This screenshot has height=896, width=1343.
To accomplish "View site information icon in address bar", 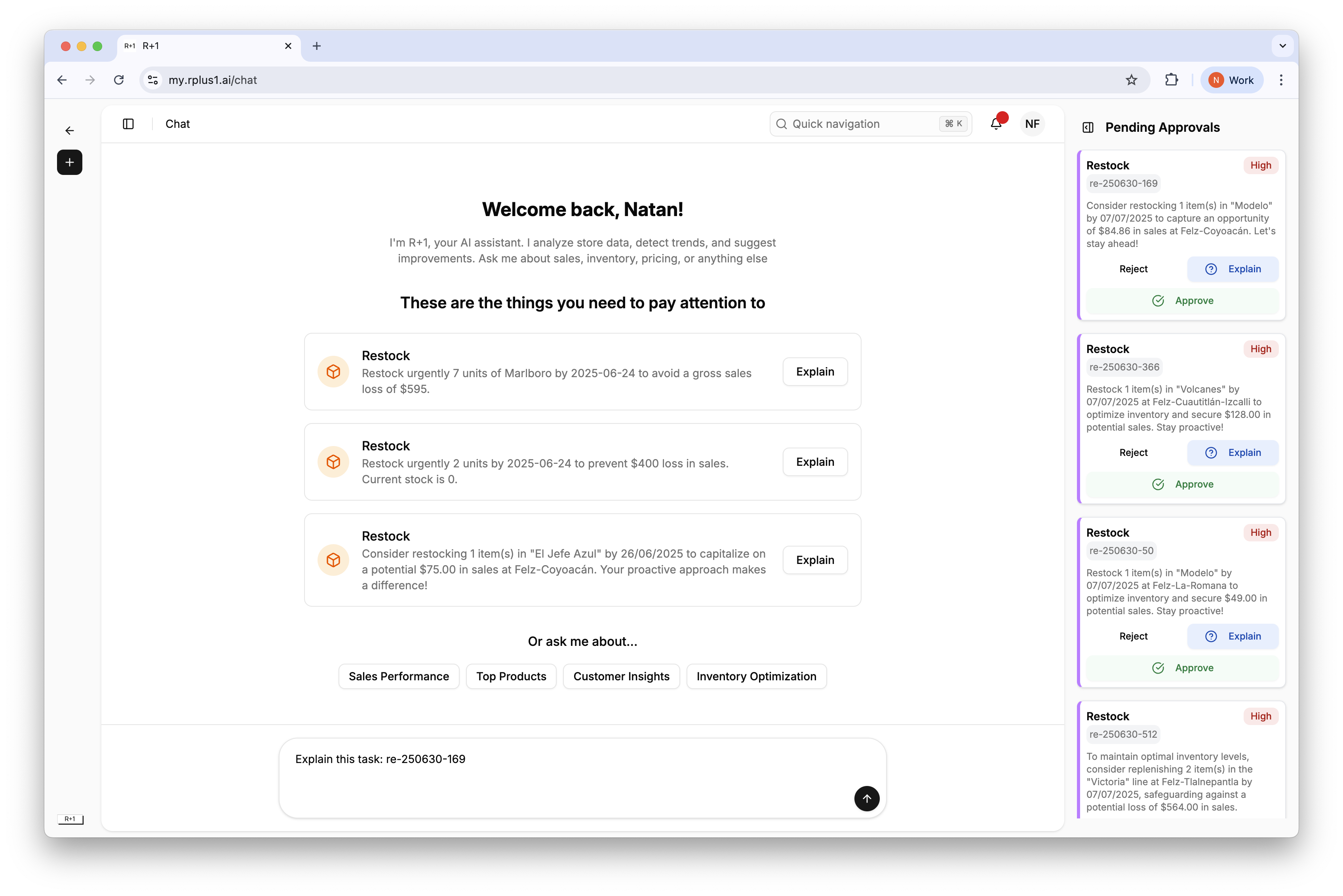I will point(153,80).
